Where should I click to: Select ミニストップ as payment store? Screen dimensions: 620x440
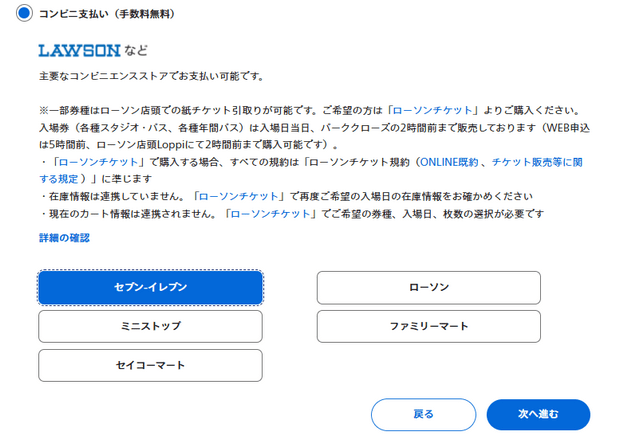(x=150, y=326)
